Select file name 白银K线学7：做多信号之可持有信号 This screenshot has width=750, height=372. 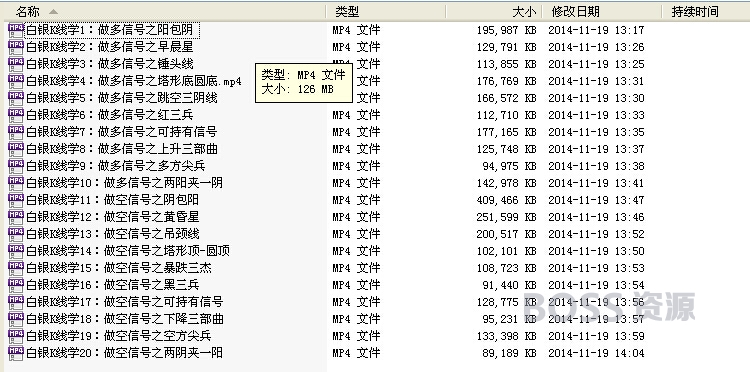click(121, 132)
